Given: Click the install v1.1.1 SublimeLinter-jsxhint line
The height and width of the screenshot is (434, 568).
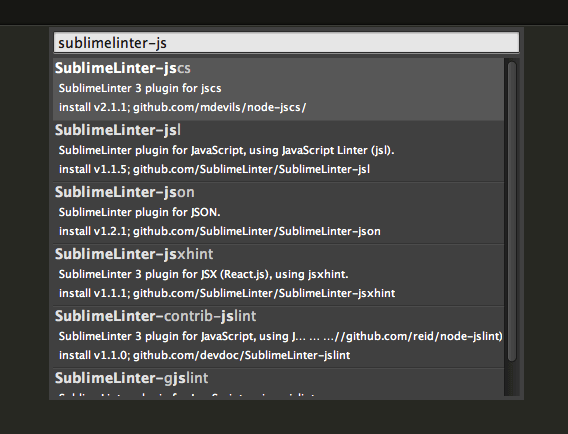Looking at the screenshot, I should (227, 293).
